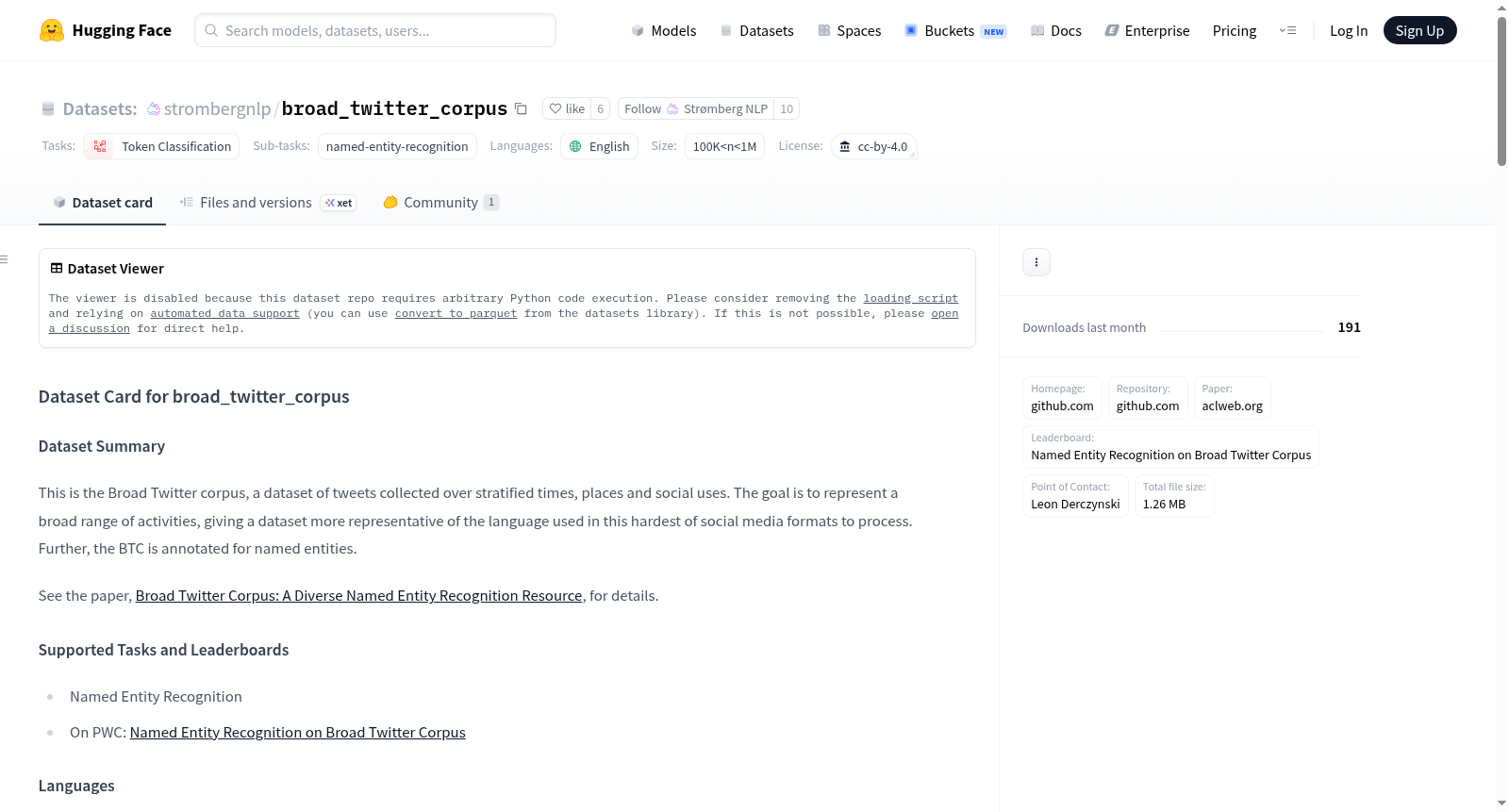Click the Downloads last month value 191
This screenshot has width=1509, height=812.
click(x=1349, y=327)
